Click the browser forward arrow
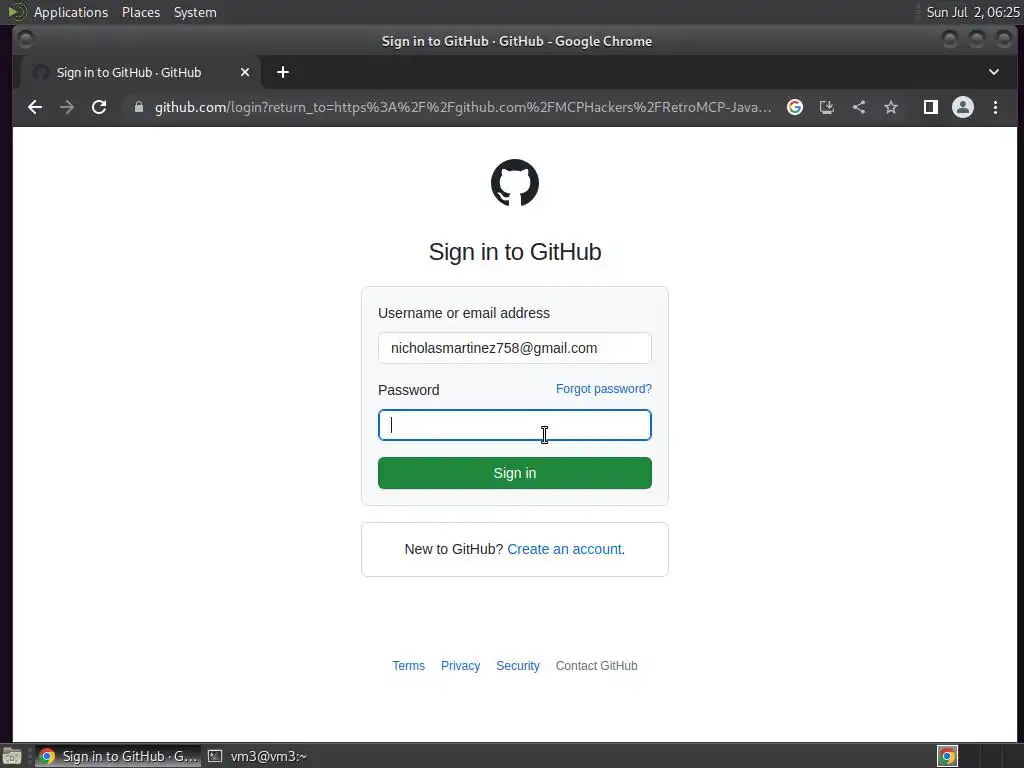 pos(67,107)
